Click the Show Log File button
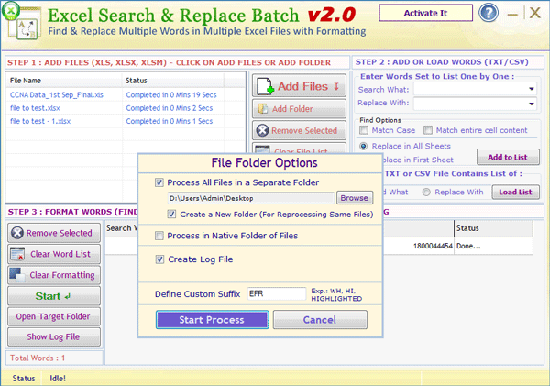Viewport: 550px width, 386px height. point(54,337)
